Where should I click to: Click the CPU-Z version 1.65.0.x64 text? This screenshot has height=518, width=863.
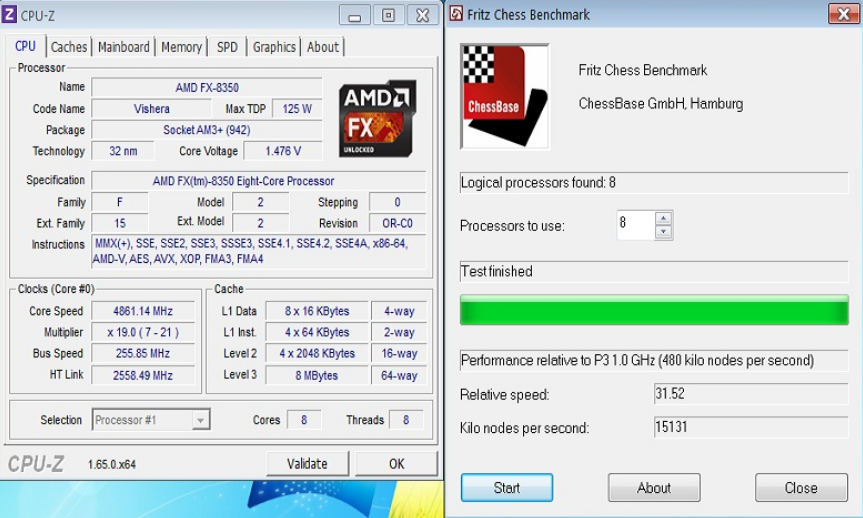112,465
